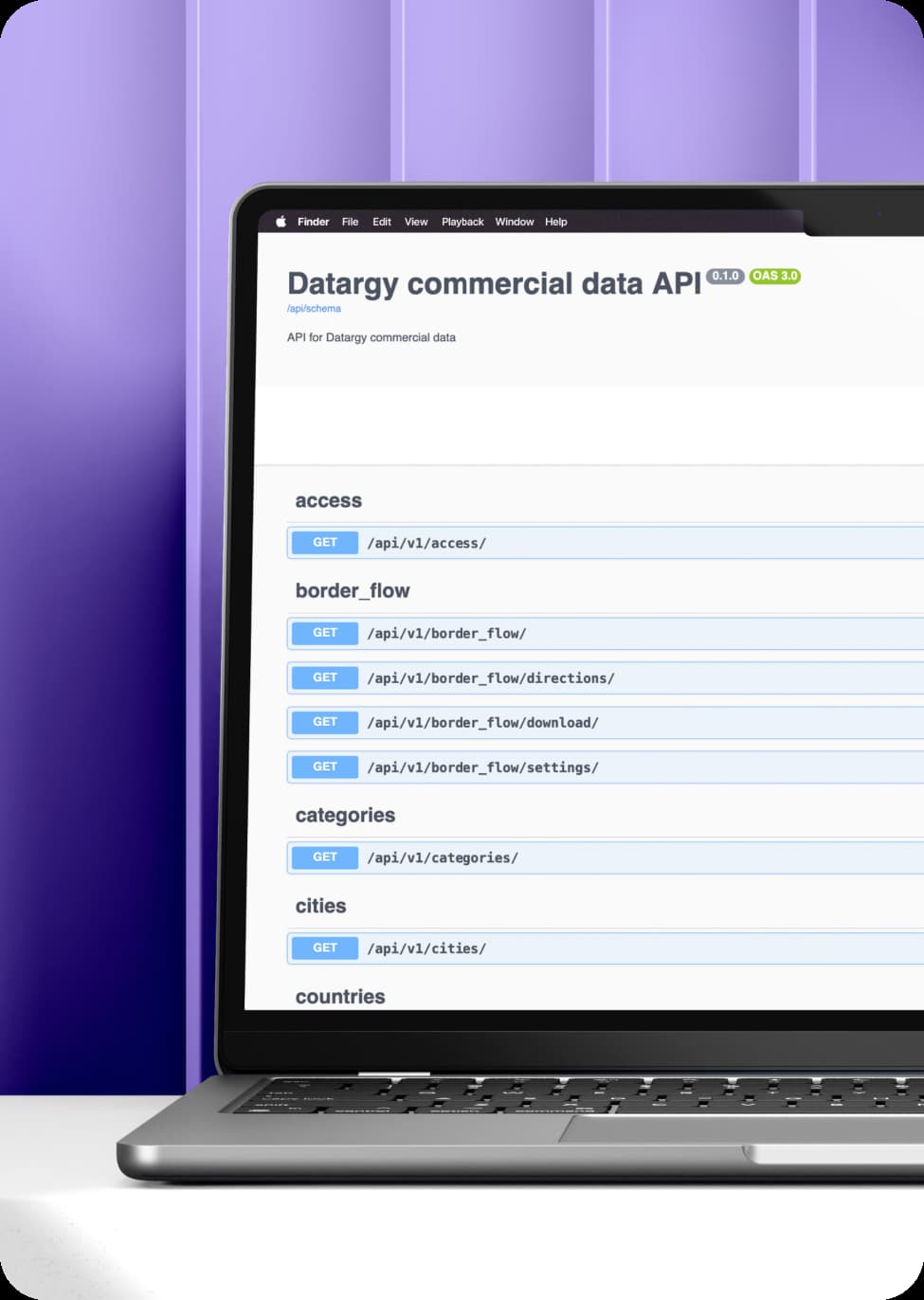Open the File menu

(x=350, y=221)
